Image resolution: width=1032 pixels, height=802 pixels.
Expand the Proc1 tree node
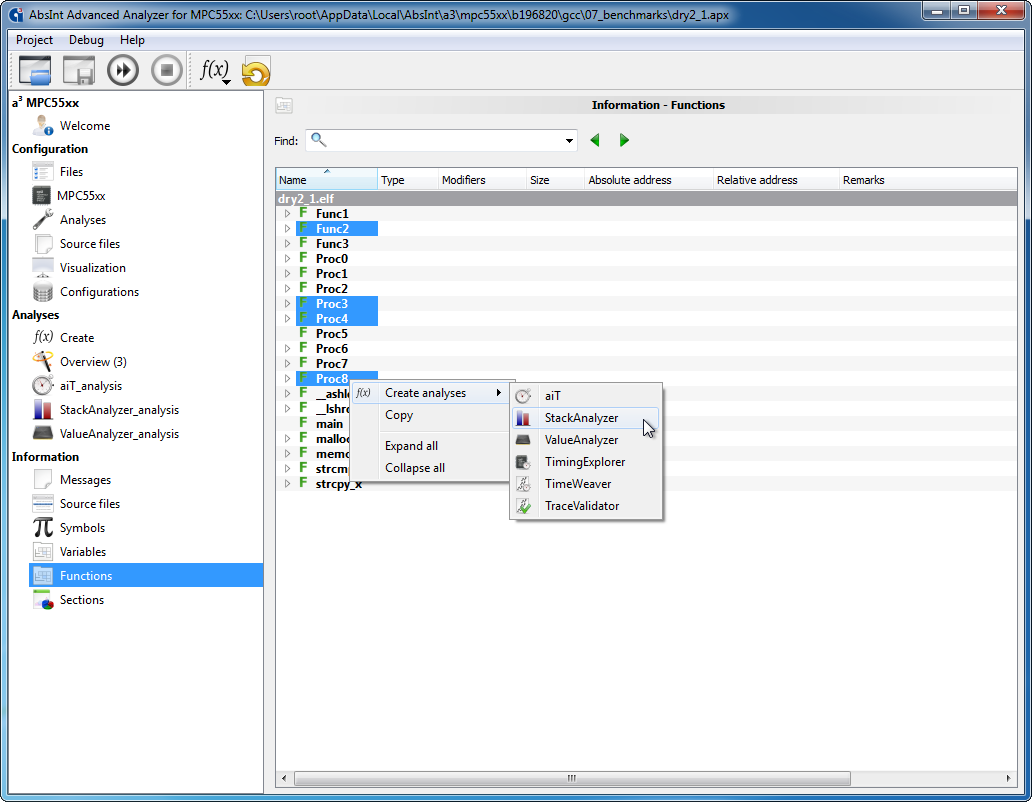(287, 274)
